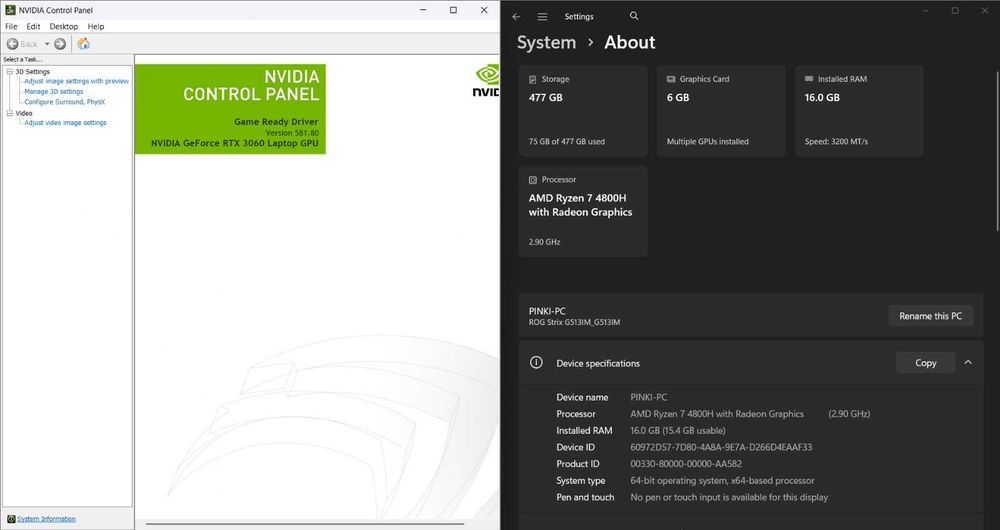The image size is (1000, 530).
Task: Click the Installed RAM 16.0 GB usable value
Action: (x=678, y=431)
